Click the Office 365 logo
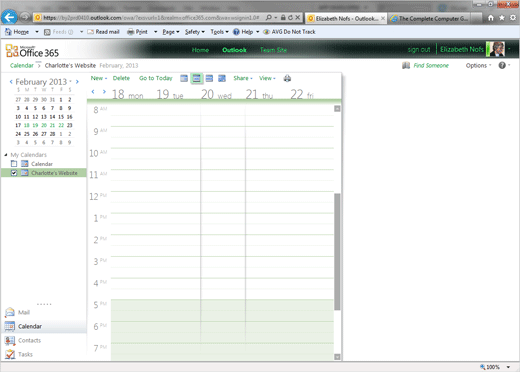Image resolution: width=520 pixels, height=372 pixels. 32,51
